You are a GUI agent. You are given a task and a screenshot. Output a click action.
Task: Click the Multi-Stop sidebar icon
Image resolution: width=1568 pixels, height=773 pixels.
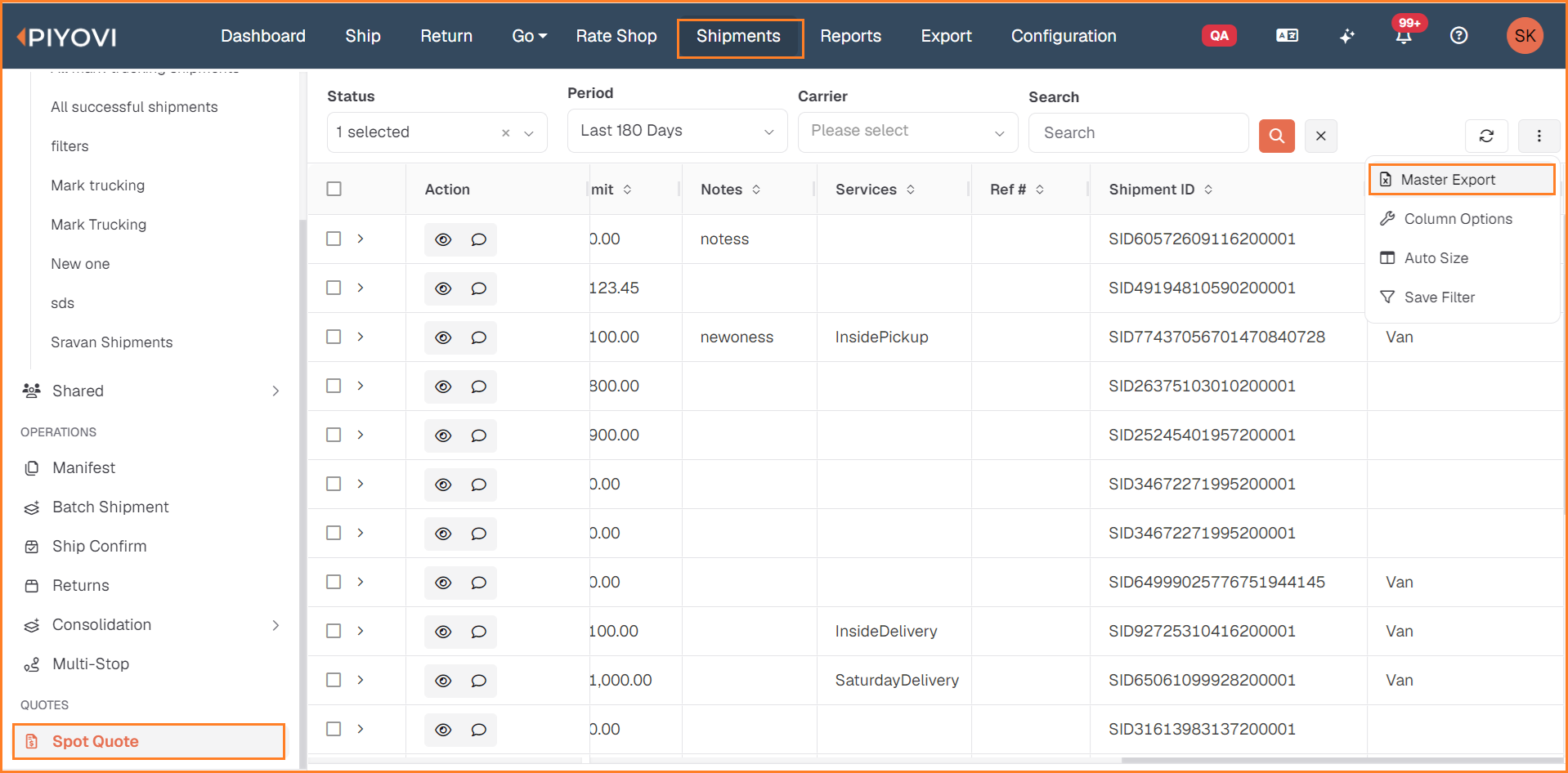click(32, 664)
